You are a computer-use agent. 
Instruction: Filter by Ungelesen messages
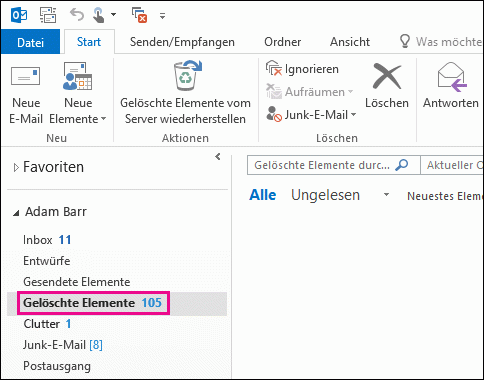325,195
